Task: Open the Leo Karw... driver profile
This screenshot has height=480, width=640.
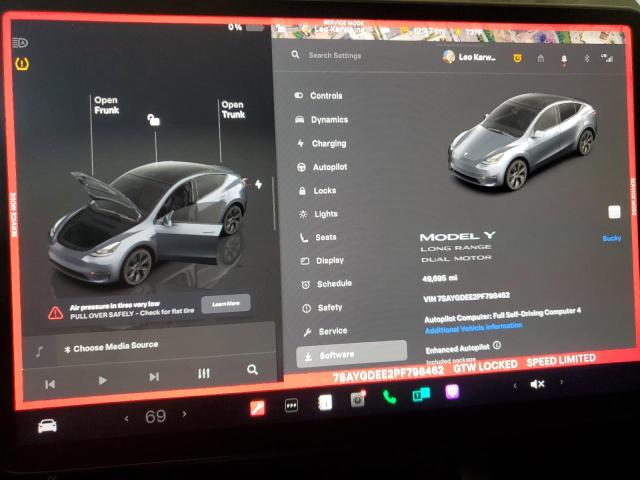Action: (x=469, y=57)
